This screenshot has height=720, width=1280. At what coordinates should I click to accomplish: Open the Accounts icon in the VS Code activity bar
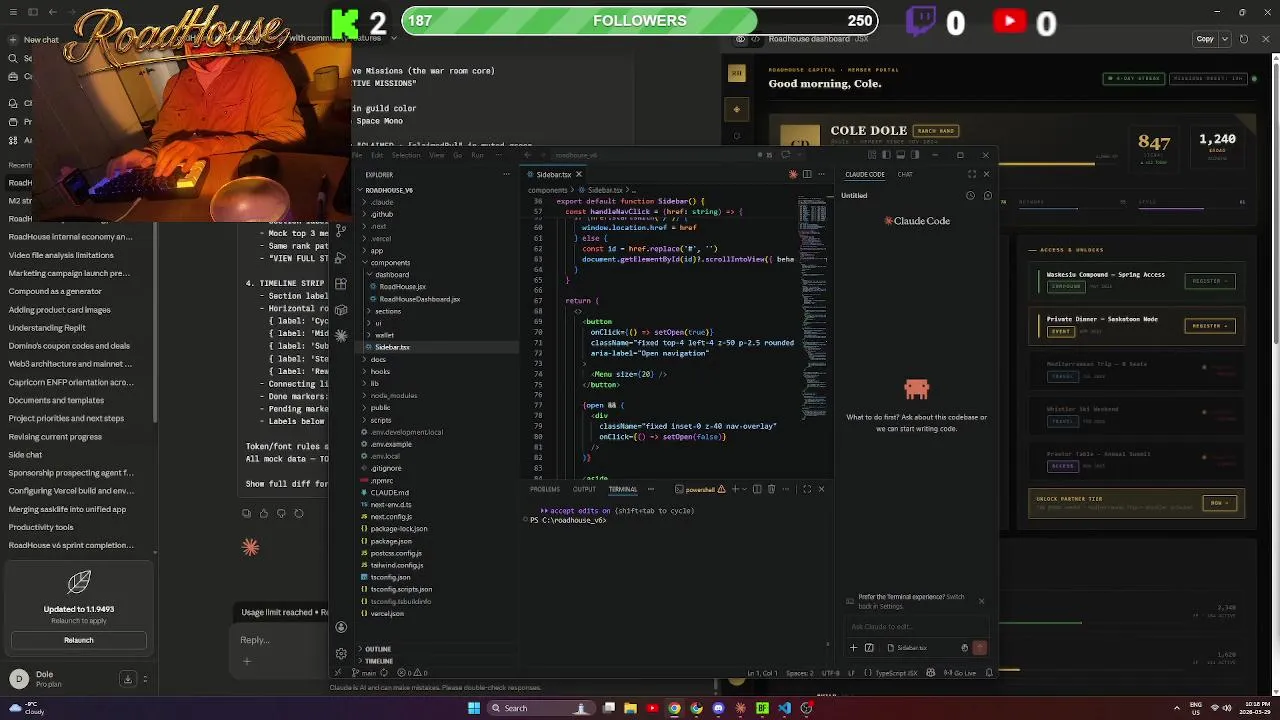click(341, 627)
